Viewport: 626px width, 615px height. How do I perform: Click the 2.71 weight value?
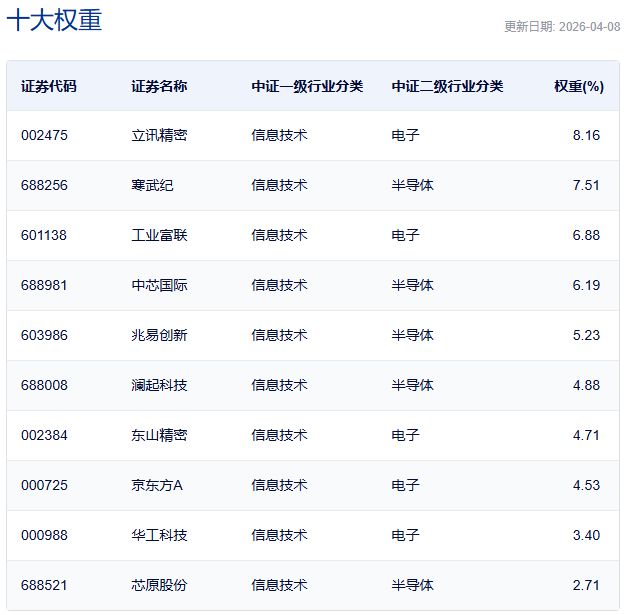(586, 585)
